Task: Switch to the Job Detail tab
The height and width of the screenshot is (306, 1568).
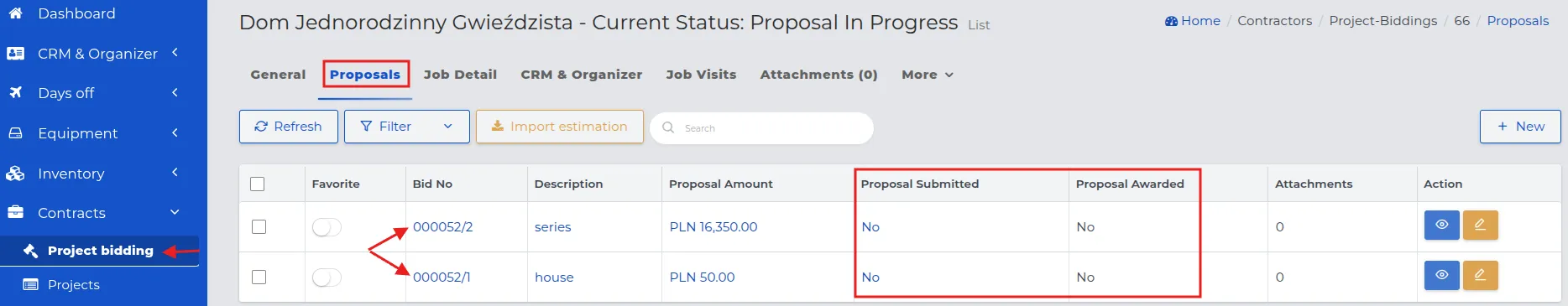Action: [x=460, y=75]
